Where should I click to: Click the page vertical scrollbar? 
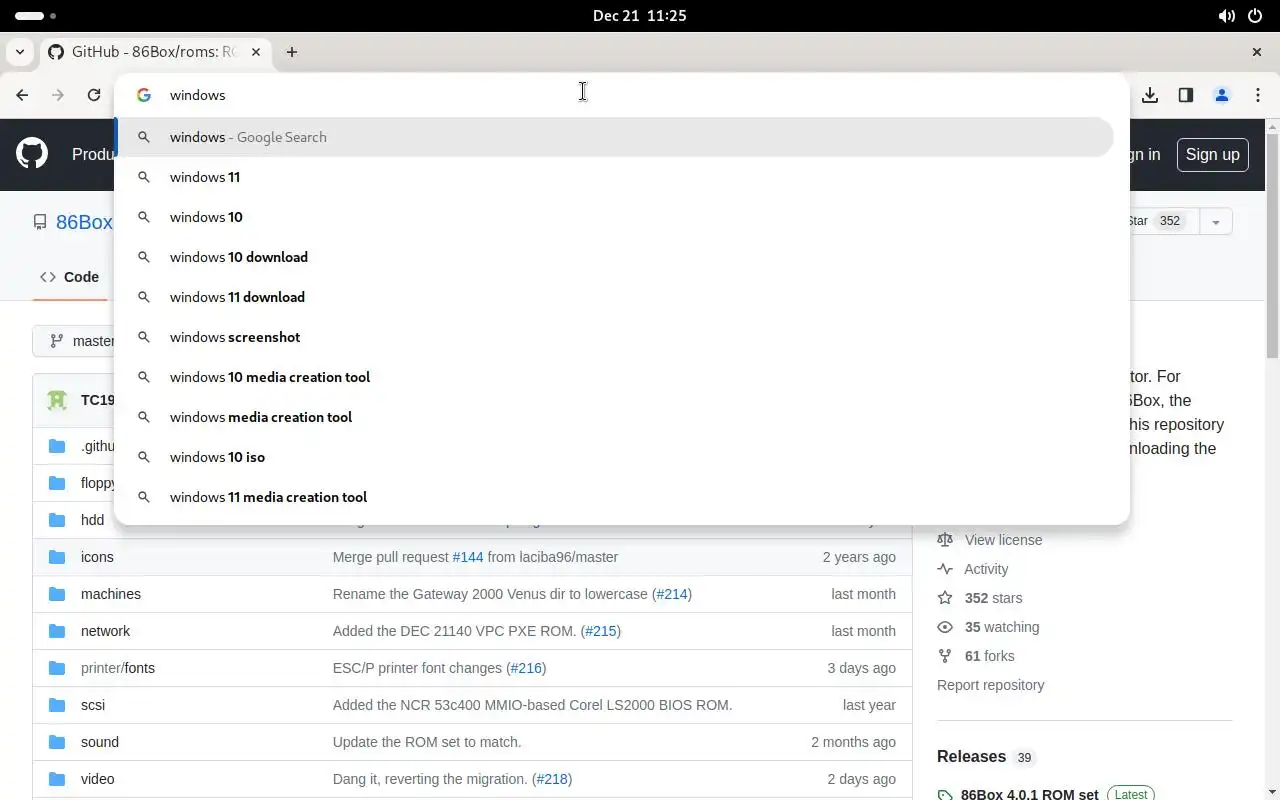pos(1272,246)
